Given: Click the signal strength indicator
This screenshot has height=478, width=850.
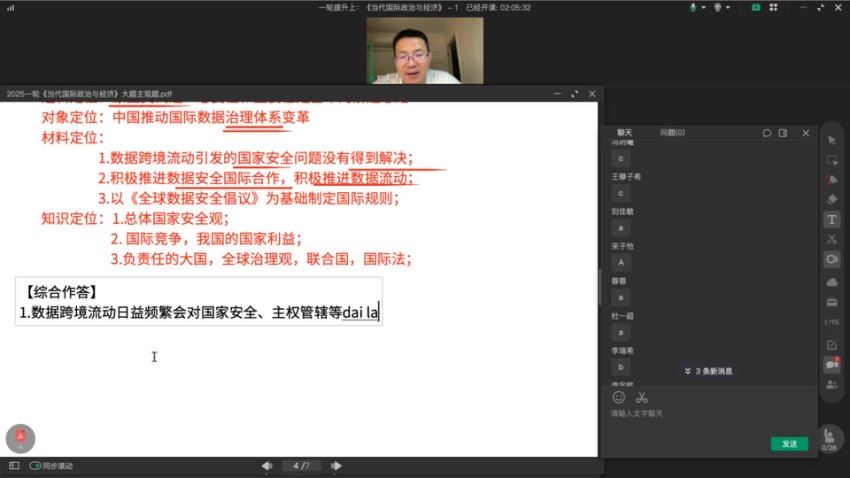Looking at the screenshot, I should 10,8.
